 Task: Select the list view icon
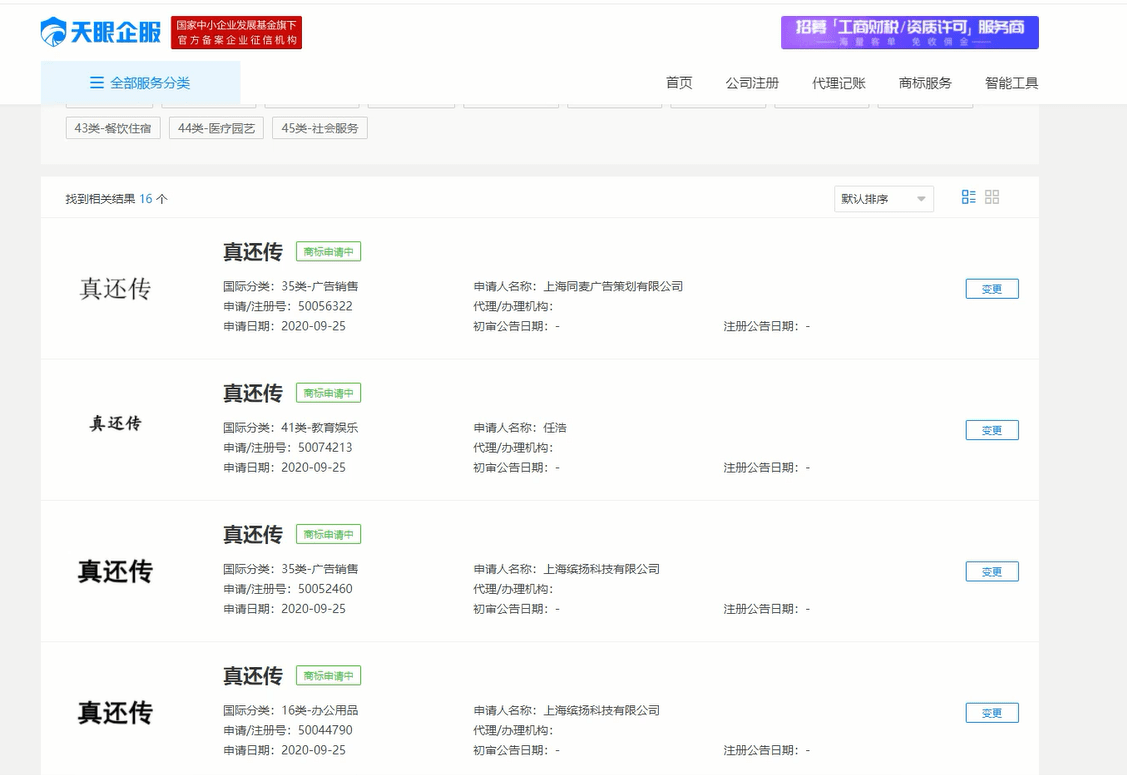coord(967,197)
